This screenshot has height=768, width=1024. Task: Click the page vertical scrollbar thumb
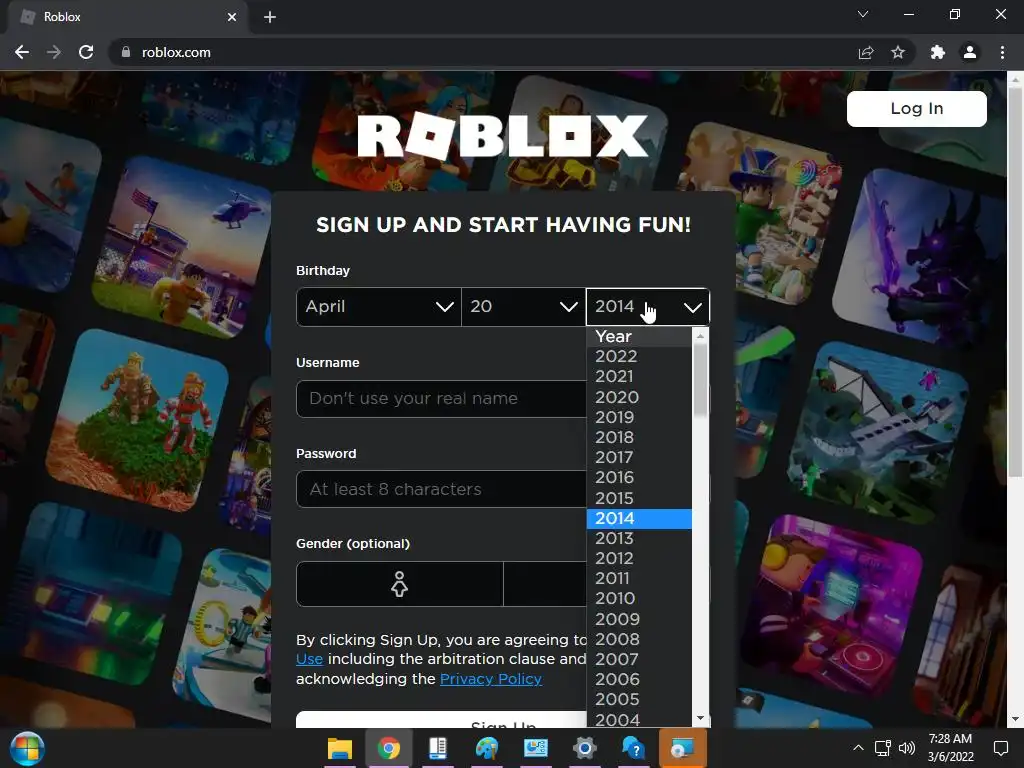(x=1015, y=281)
